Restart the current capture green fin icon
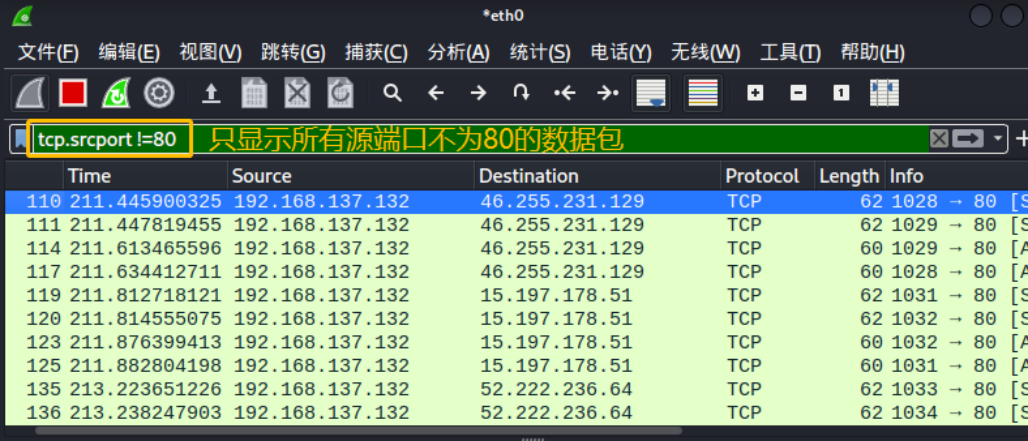 [x=115, y=93]
